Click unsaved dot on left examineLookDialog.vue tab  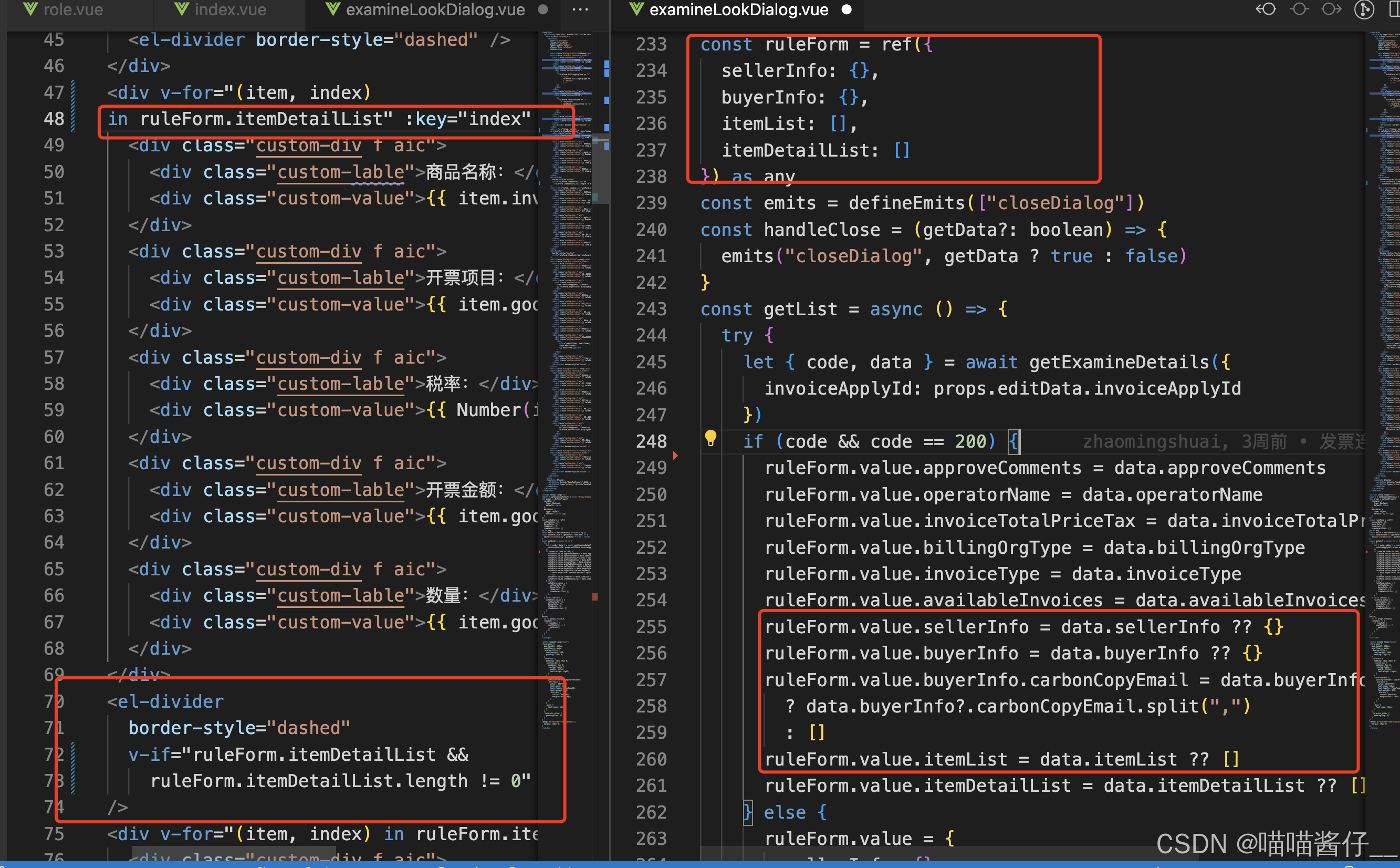(543, 9)
